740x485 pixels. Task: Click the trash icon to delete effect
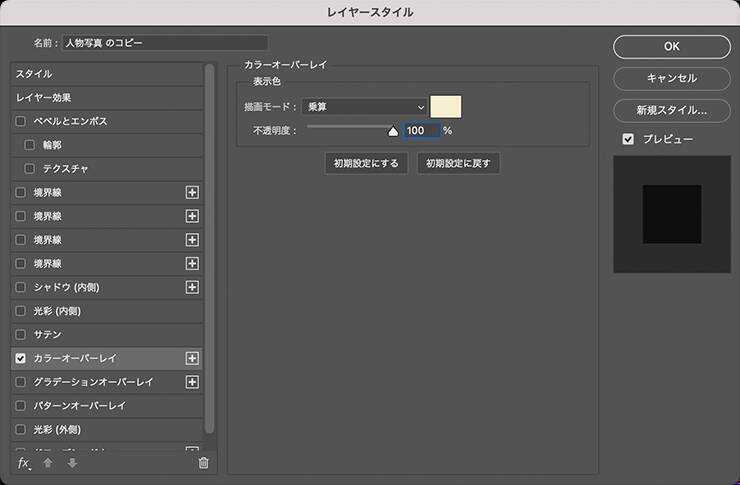(x=204, y=463)
